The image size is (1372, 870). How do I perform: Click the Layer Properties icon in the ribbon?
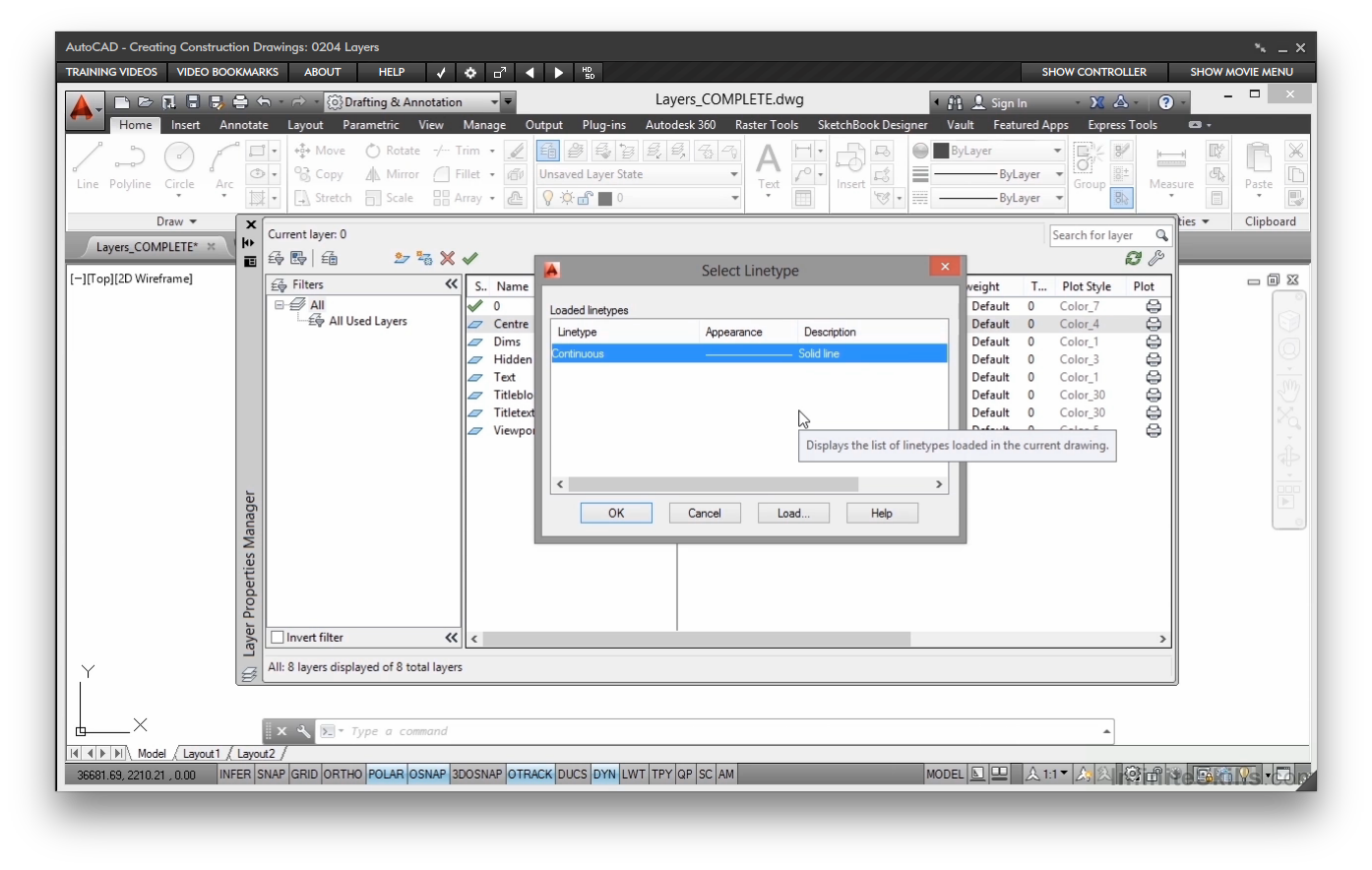pos(549,151)
